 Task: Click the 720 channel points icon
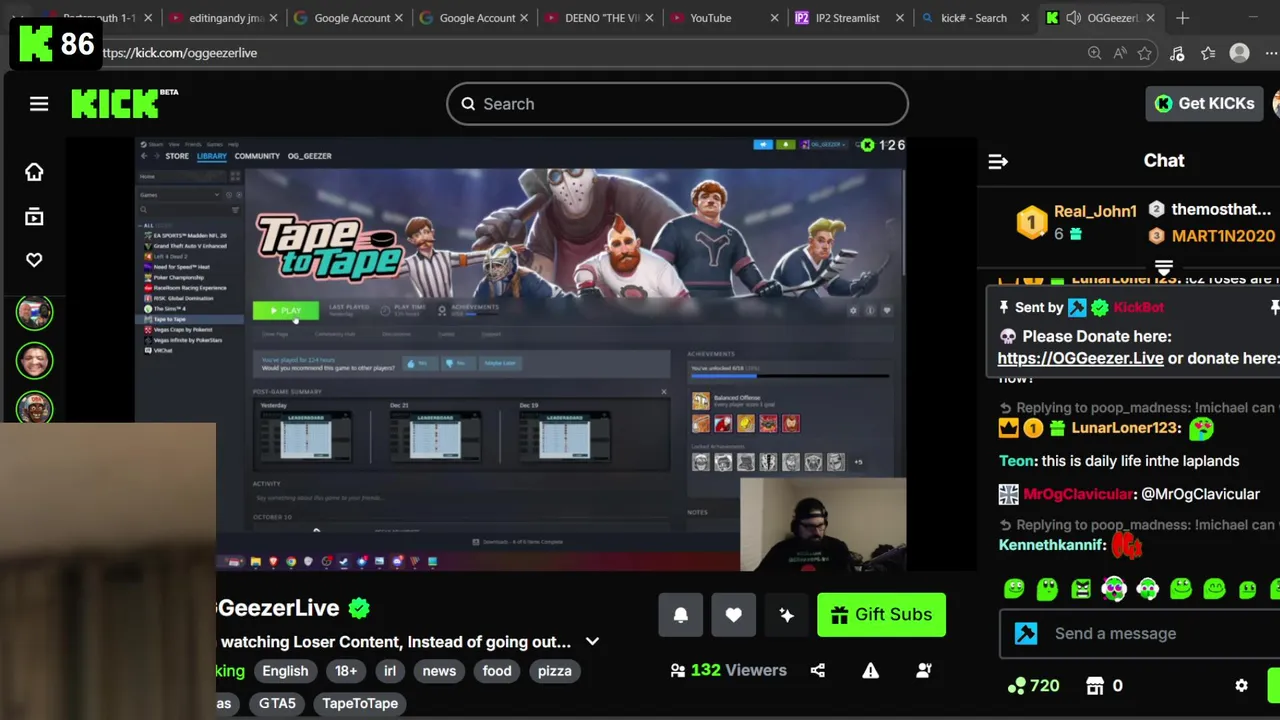tap(1017, 685)
